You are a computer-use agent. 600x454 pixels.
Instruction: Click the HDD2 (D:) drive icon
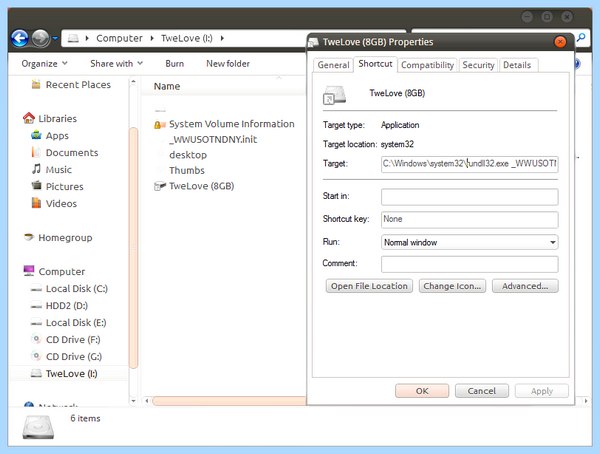tap(36, 305)
